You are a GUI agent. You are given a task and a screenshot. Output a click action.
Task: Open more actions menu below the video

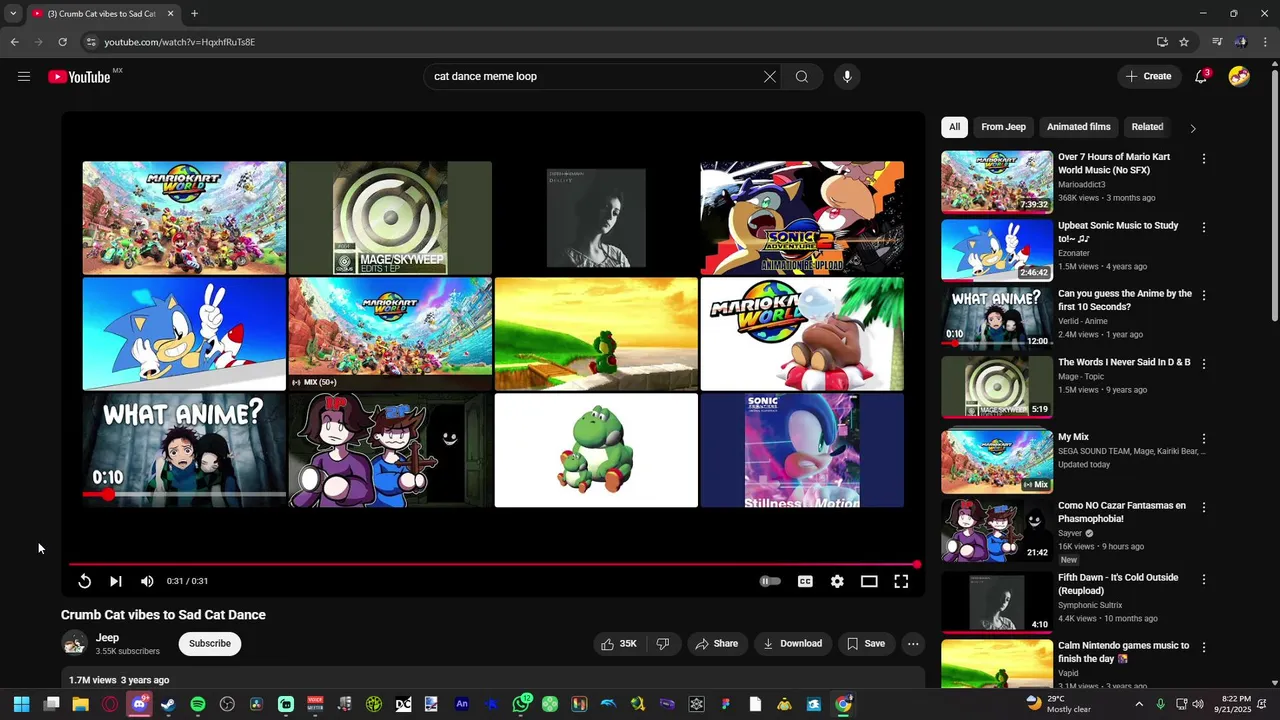[913, 644]
